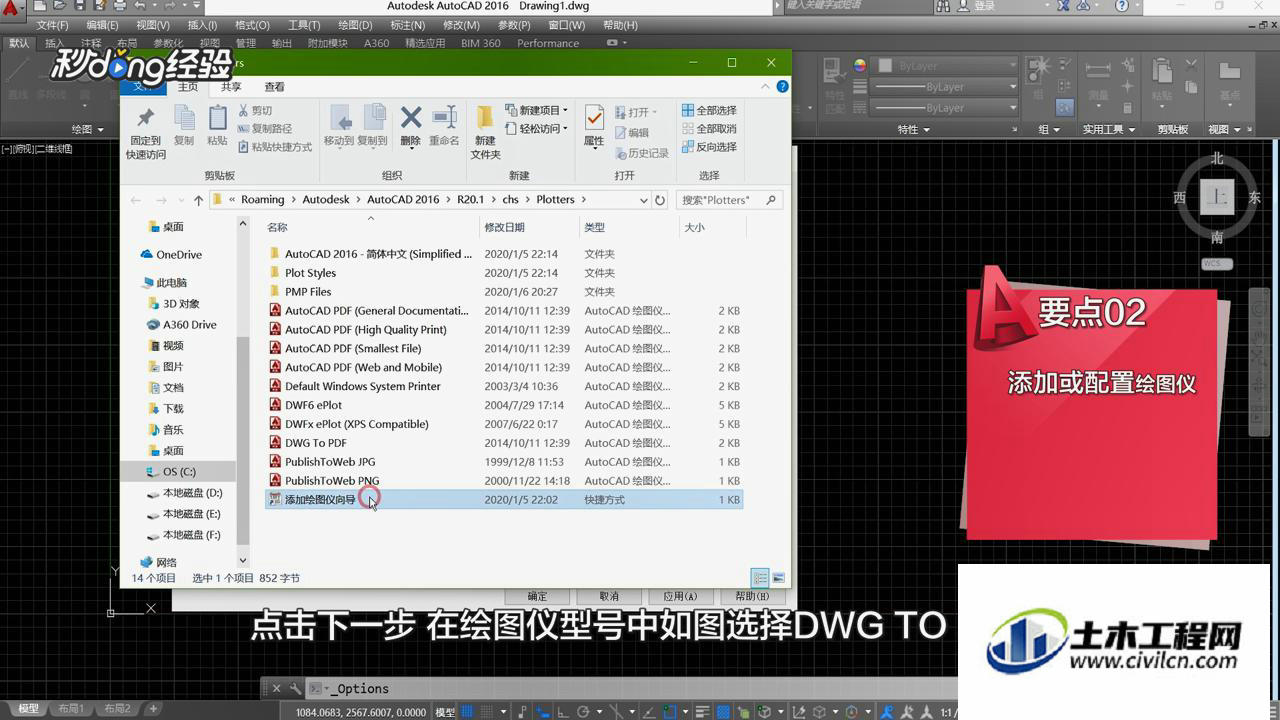
Task: Click the AutoCAD 2016 breadcrumb segment
Action: (401, 200)
